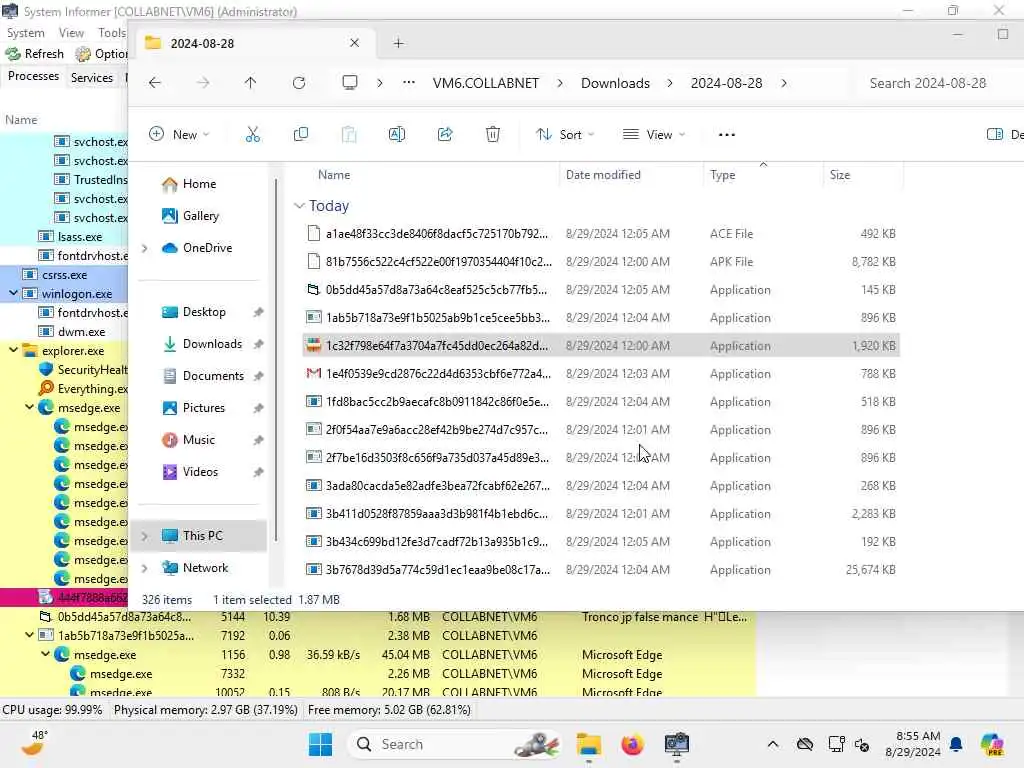
Task: Open pinned Downloads folder in sidebar
Action: coord(212,344)
